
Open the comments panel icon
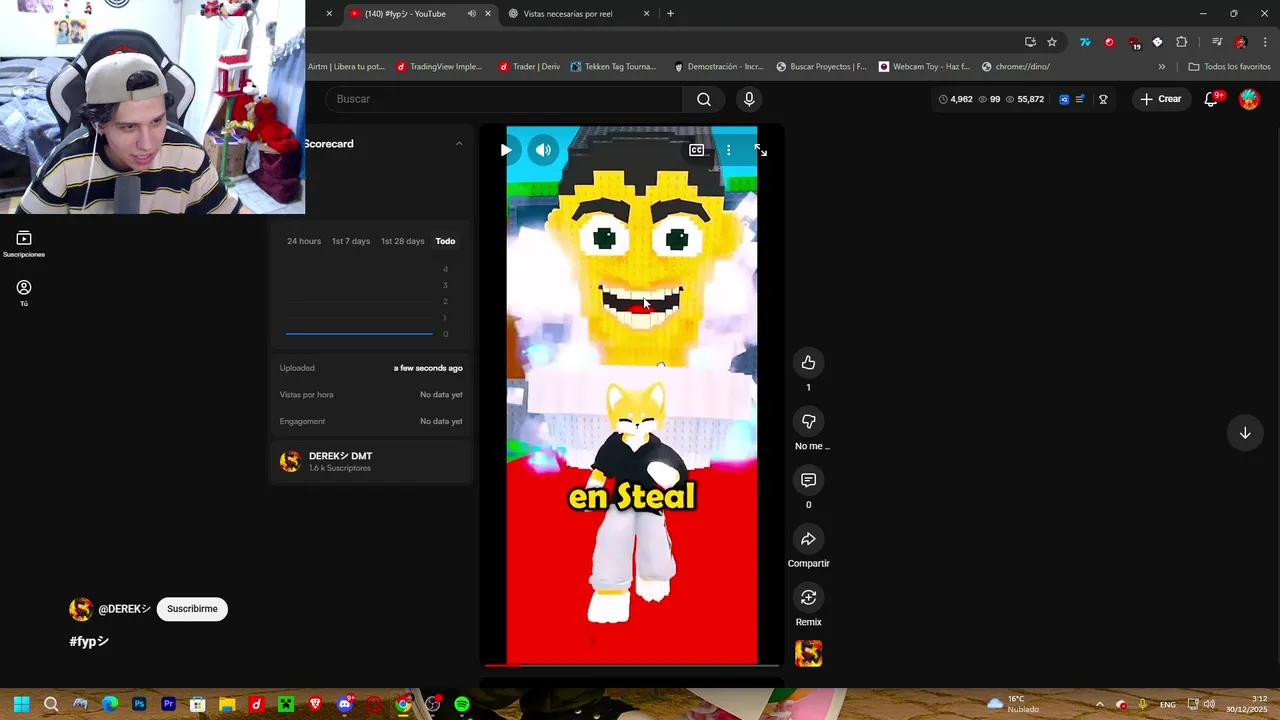click(x=808, y=480)
